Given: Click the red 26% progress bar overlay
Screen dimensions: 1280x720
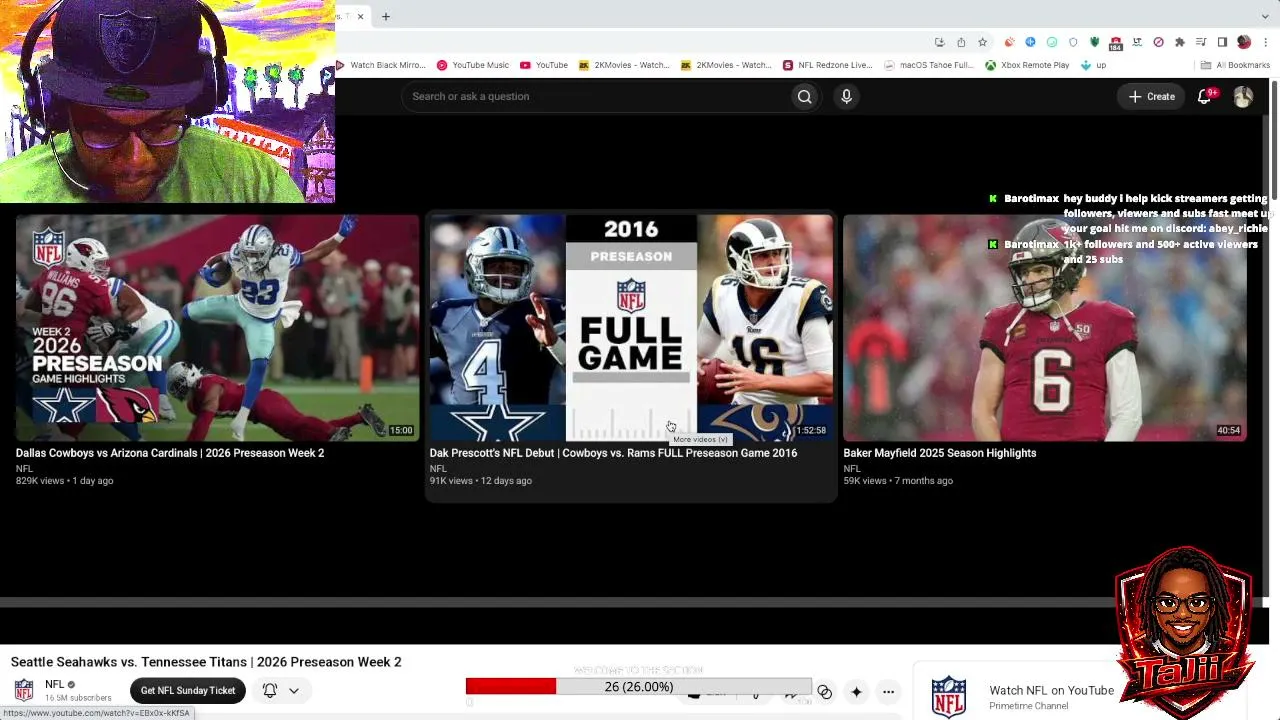Looking at the screenshot, I should (638, 686).
